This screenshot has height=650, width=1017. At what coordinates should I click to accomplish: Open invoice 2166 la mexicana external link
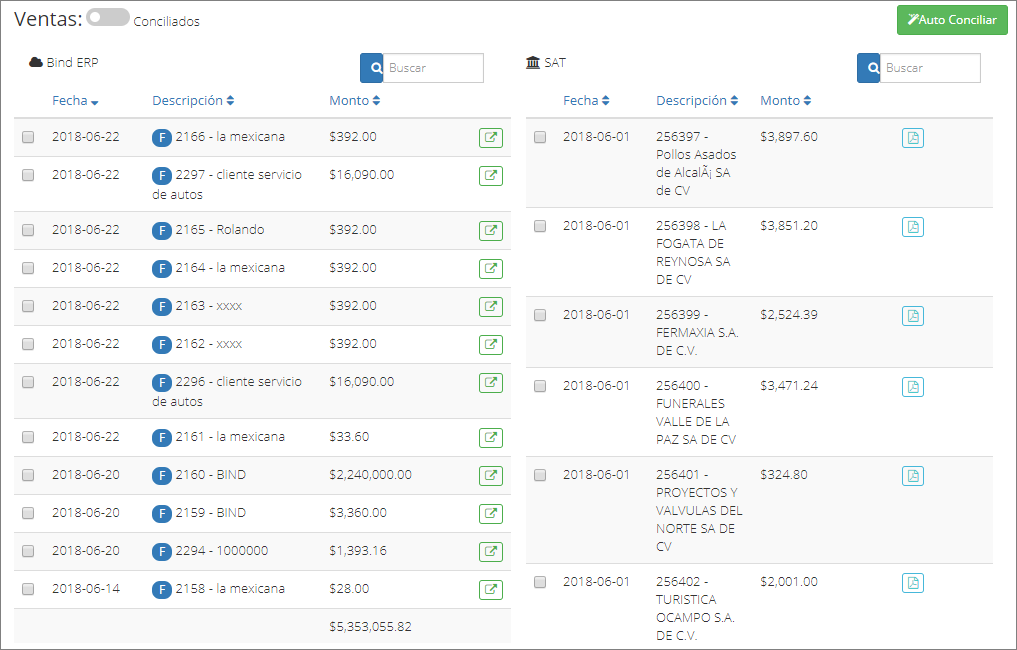click(490, 138)
